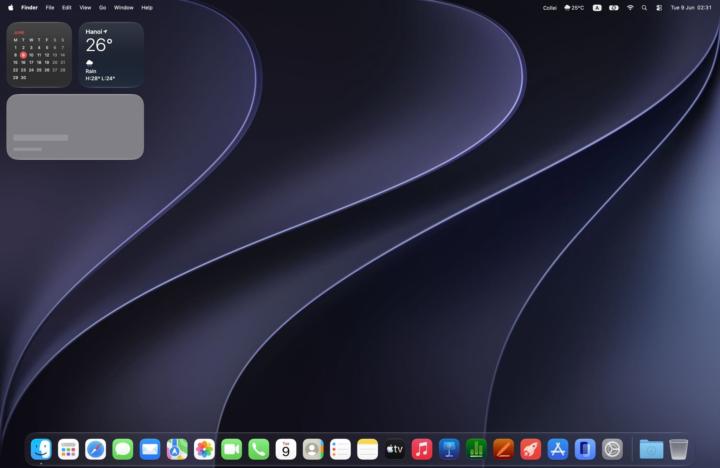Open the Mail app in the Dock

pos(150,449)
